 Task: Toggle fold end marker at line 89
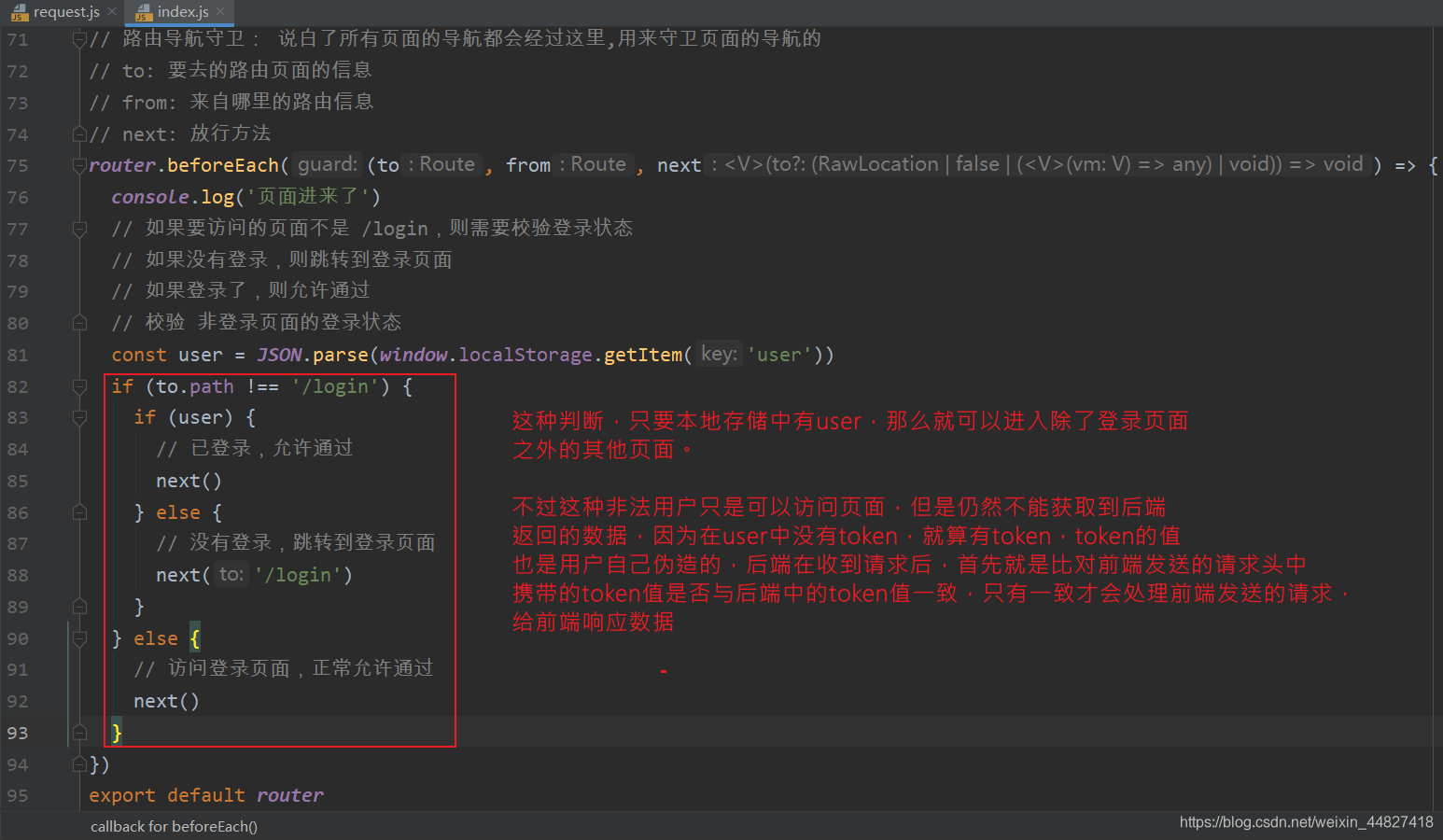[79, 607]
